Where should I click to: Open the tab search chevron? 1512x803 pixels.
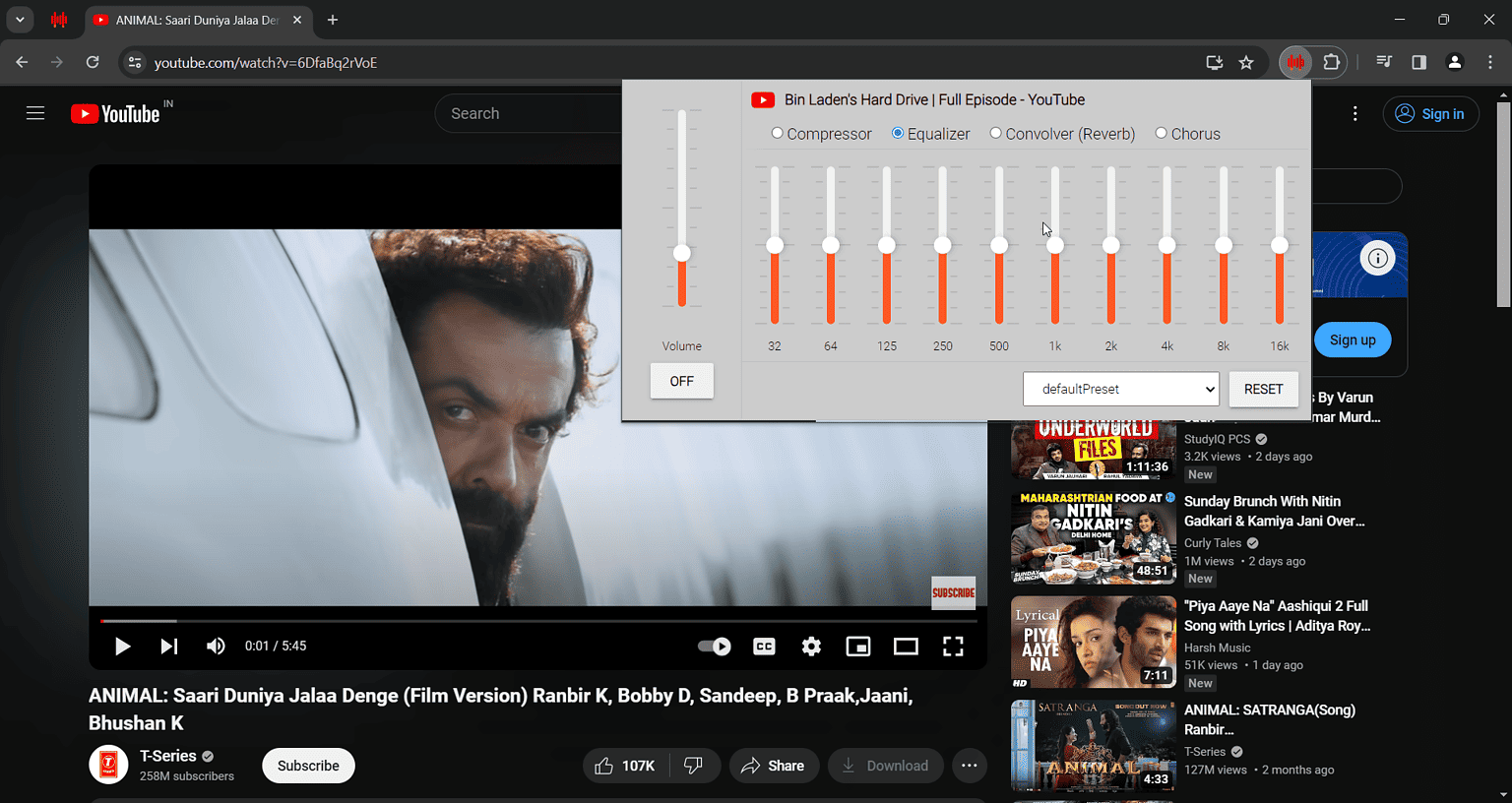(20, 19)
